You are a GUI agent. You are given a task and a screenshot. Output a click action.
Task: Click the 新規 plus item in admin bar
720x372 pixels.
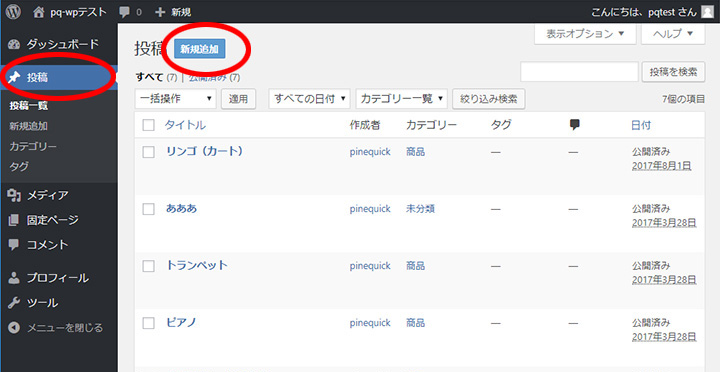click(x=173, y=12)
